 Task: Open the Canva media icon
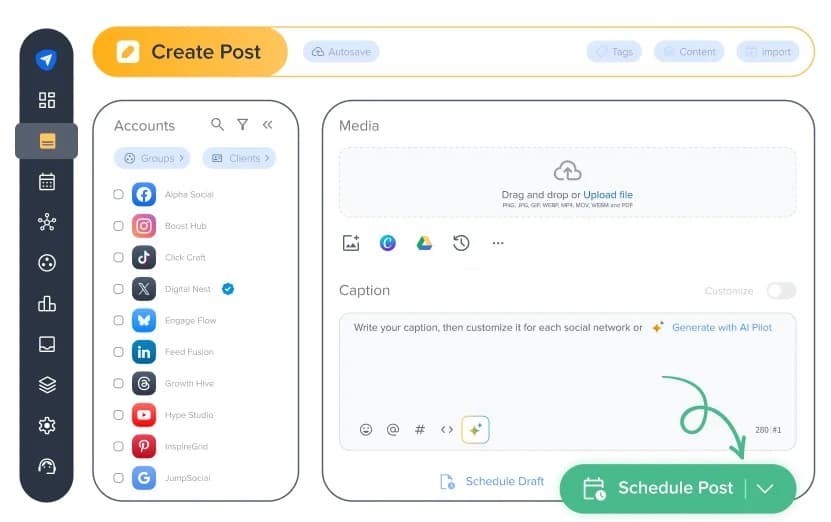(387, 243)
